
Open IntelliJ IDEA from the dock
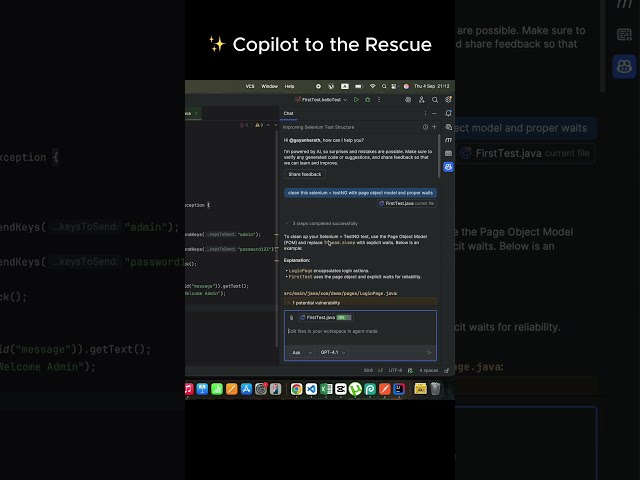(x=399, y=389)
